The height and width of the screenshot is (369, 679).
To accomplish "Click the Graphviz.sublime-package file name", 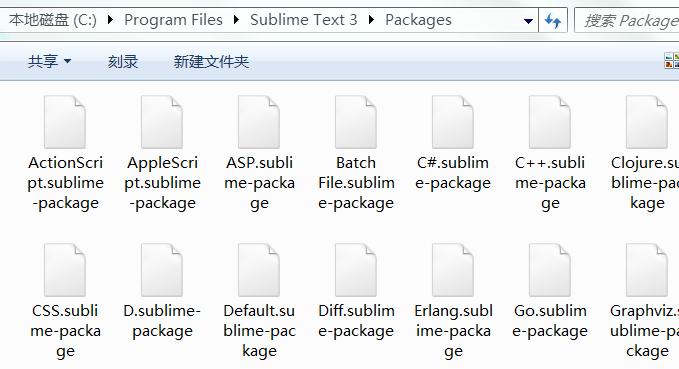I will tap(644, 331).
